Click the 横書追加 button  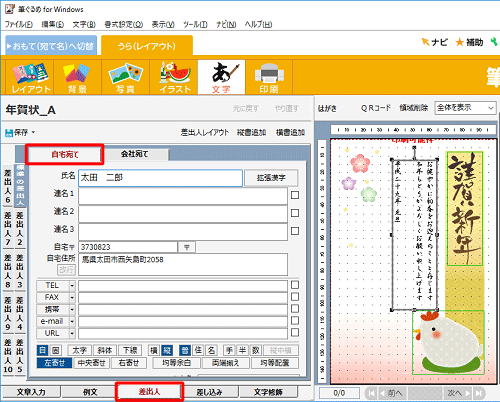290,133
